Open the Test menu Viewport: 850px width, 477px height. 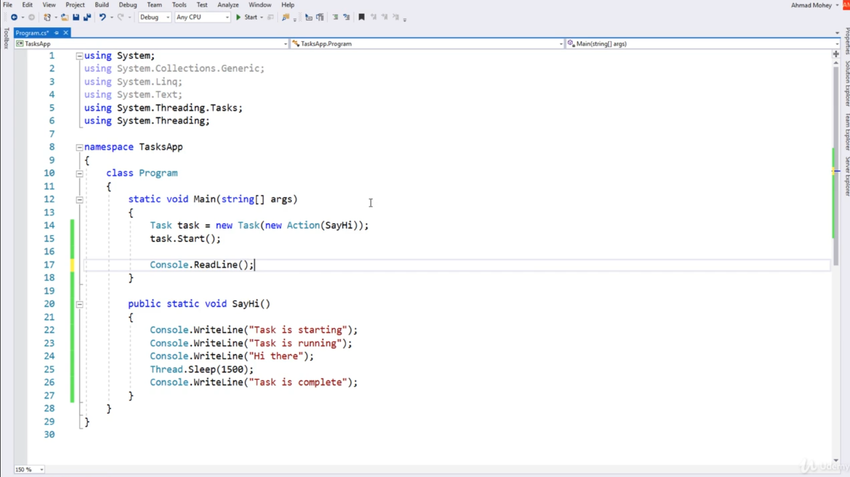coord(202,5)
